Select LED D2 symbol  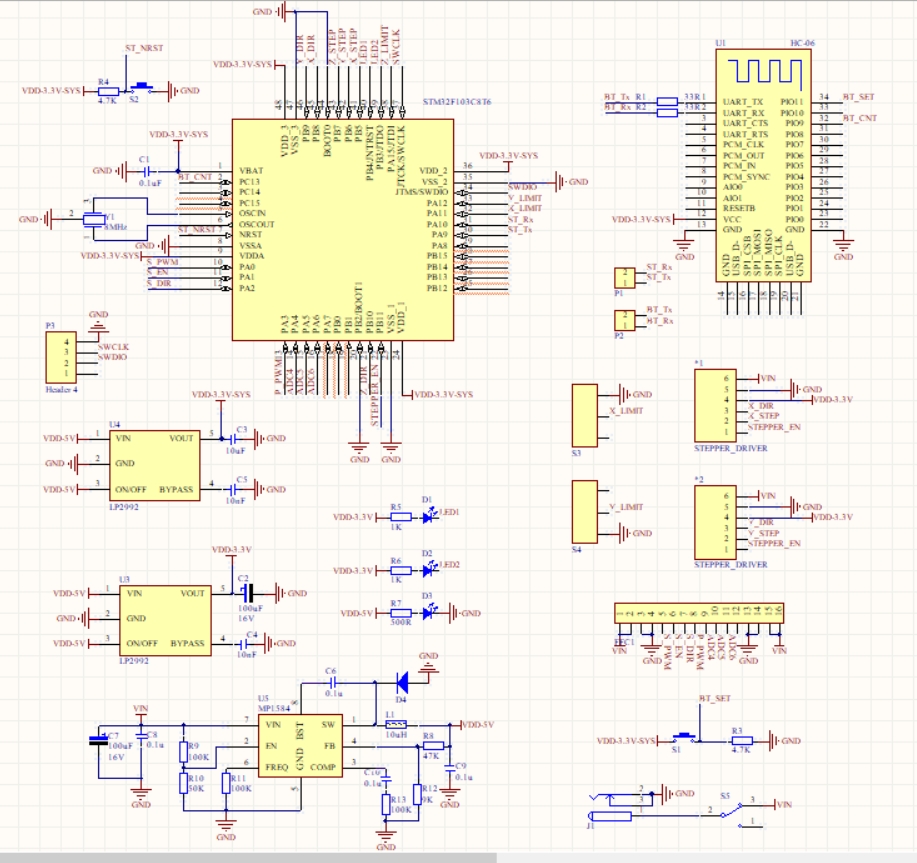(429, 569)
